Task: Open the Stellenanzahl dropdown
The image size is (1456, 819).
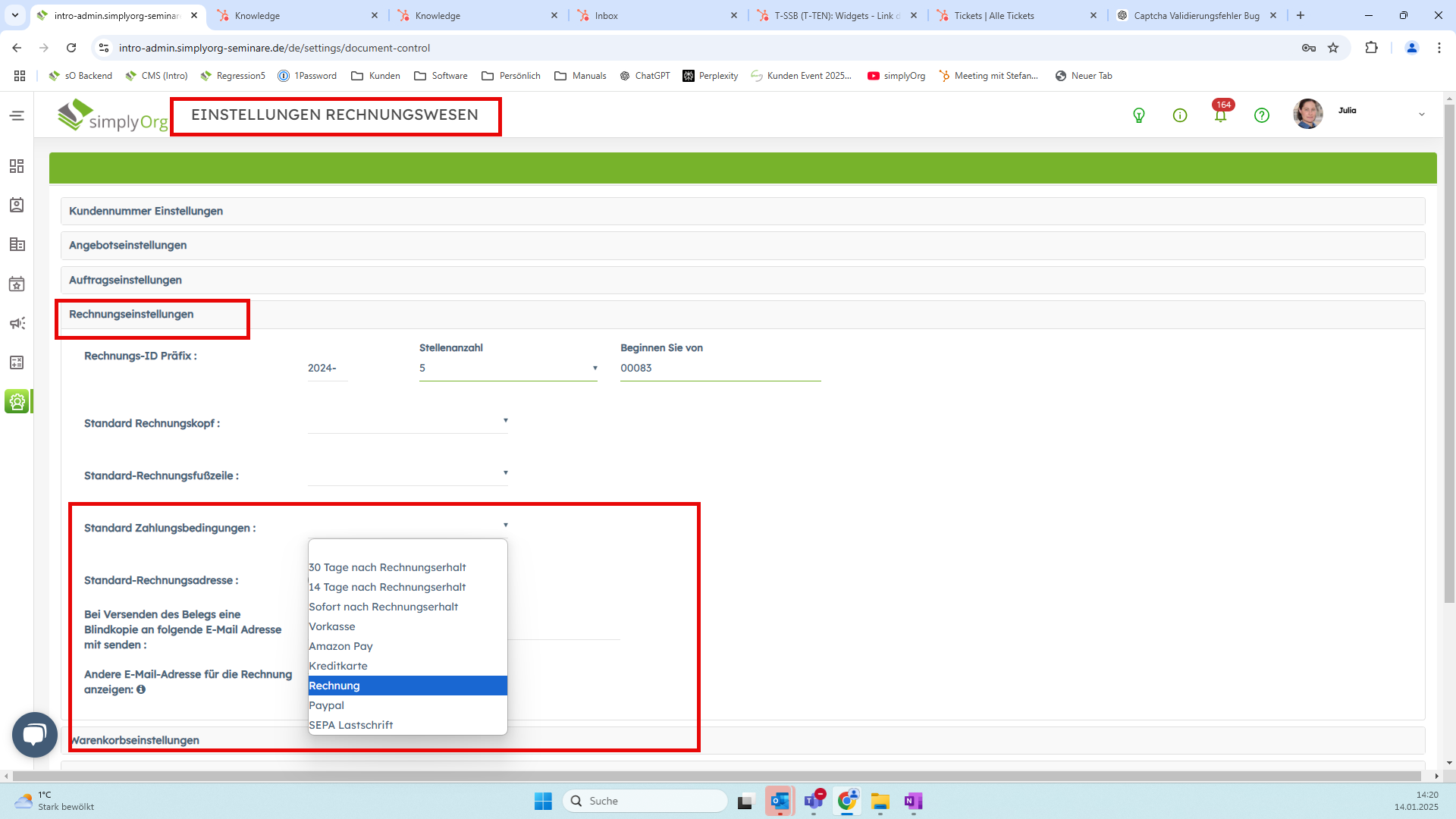Action: 507,369
